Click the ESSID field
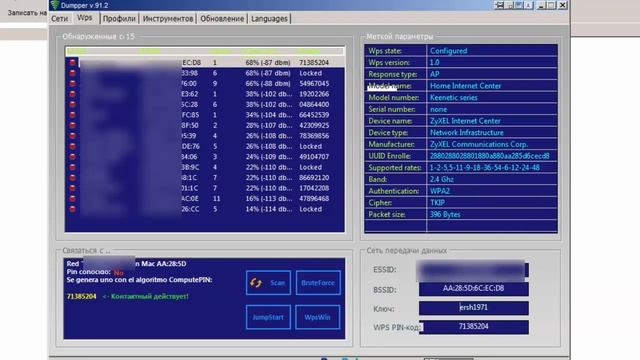 point(473,270)
